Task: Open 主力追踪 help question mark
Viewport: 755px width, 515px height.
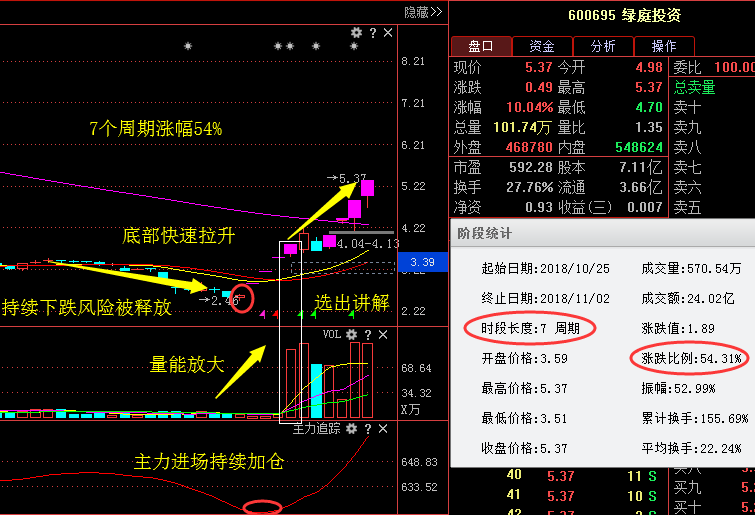Action: click(368, 428)
